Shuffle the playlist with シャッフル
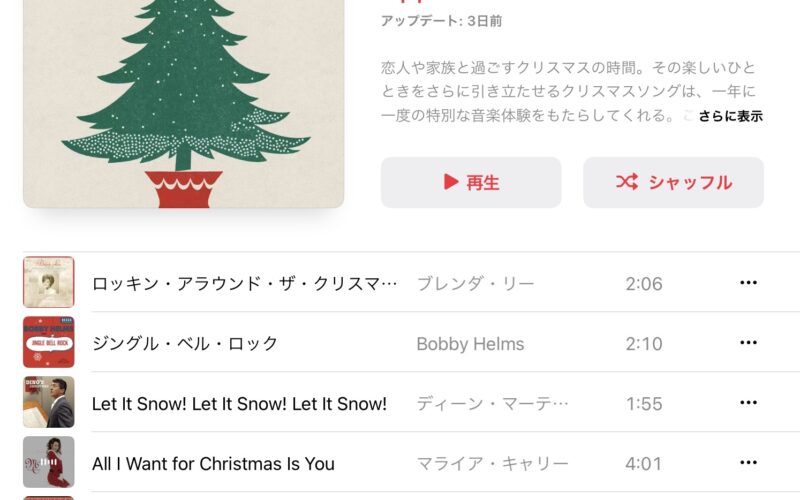Viewport: 800px width, 500px height. point(673,182)
